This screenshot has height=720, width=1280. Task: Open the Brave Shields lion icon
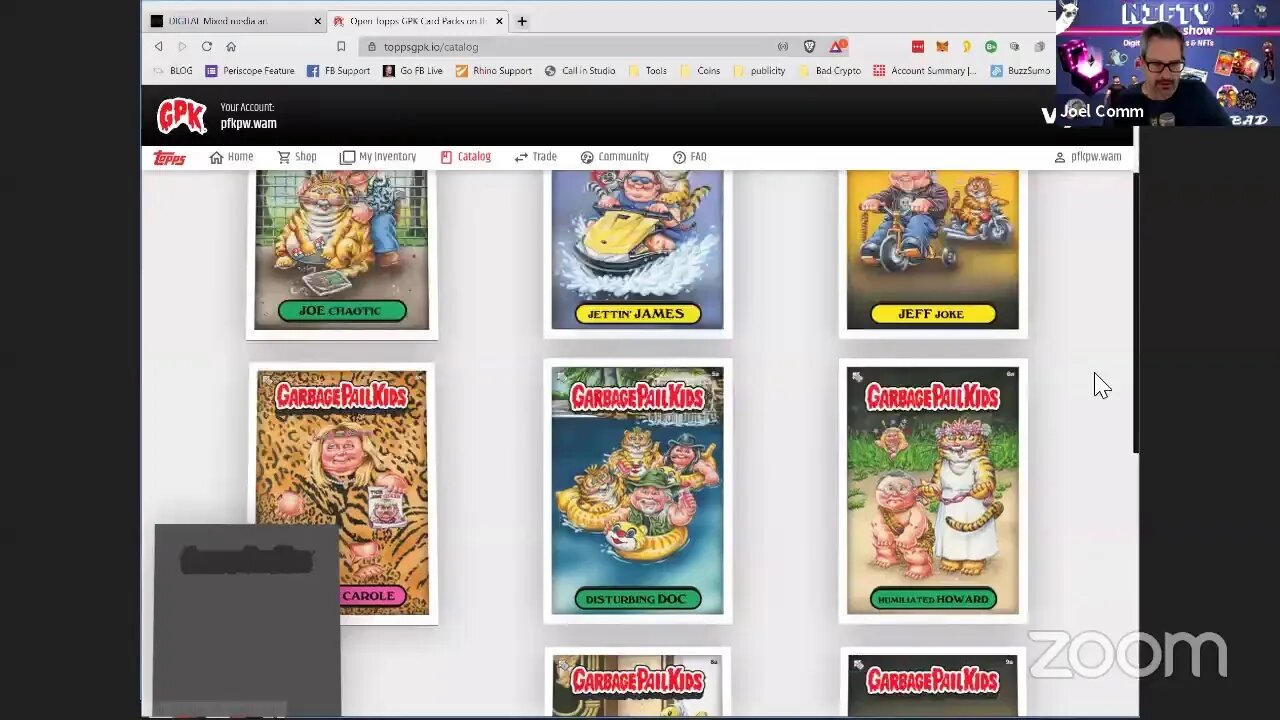click(x=810, y=46)
